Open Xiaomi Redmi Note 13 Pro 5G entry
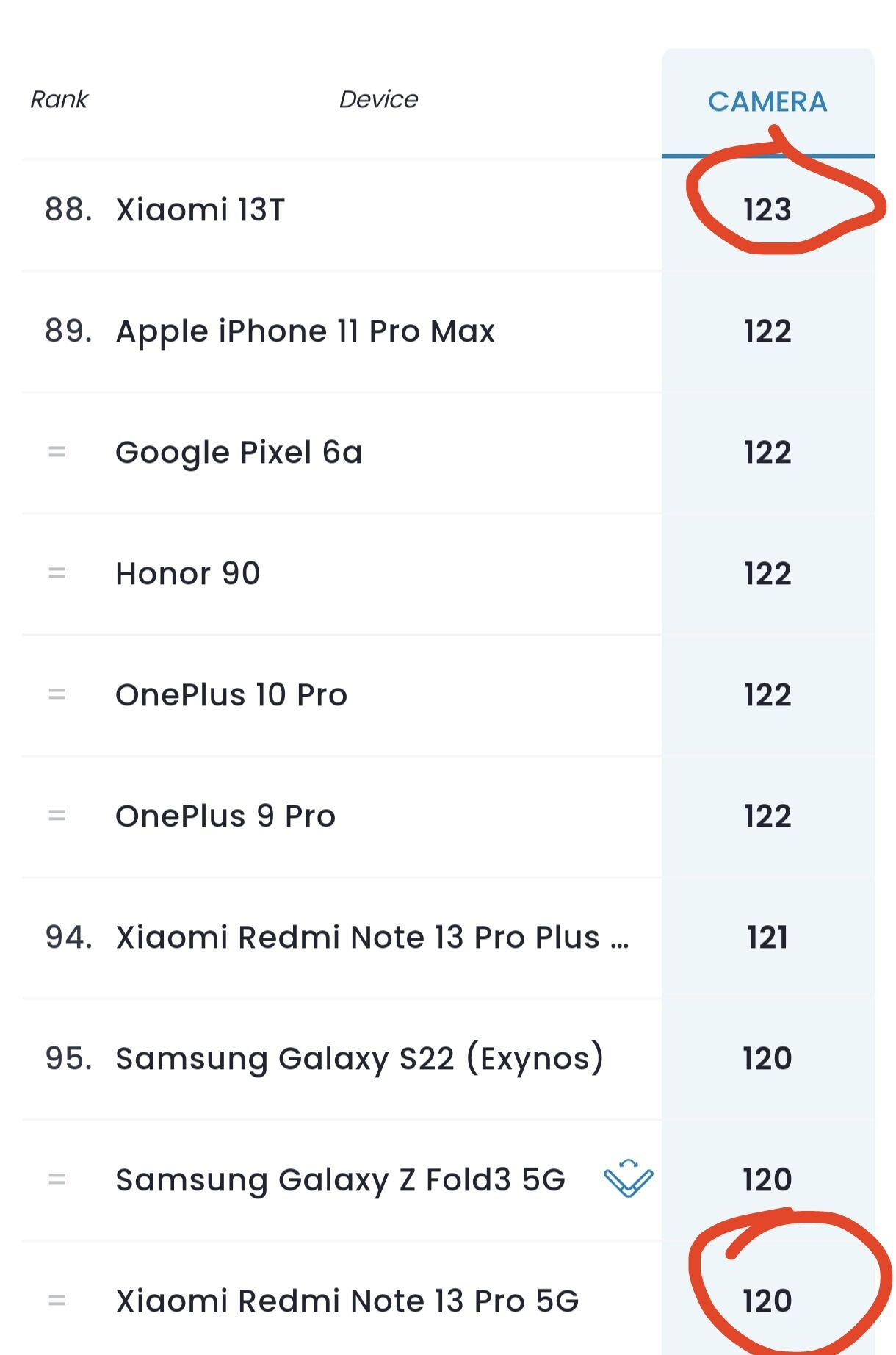 (x=347, y=1301)
